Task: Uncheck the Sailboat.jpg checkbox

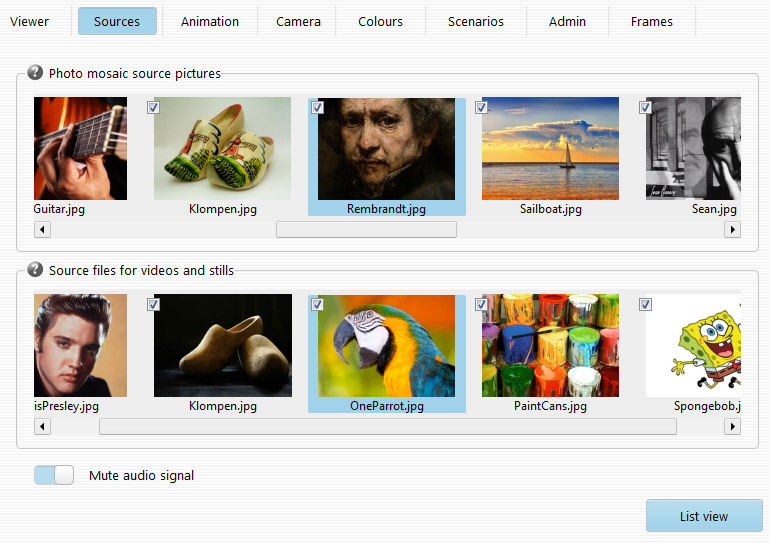Action: click(x=481, y=107)
